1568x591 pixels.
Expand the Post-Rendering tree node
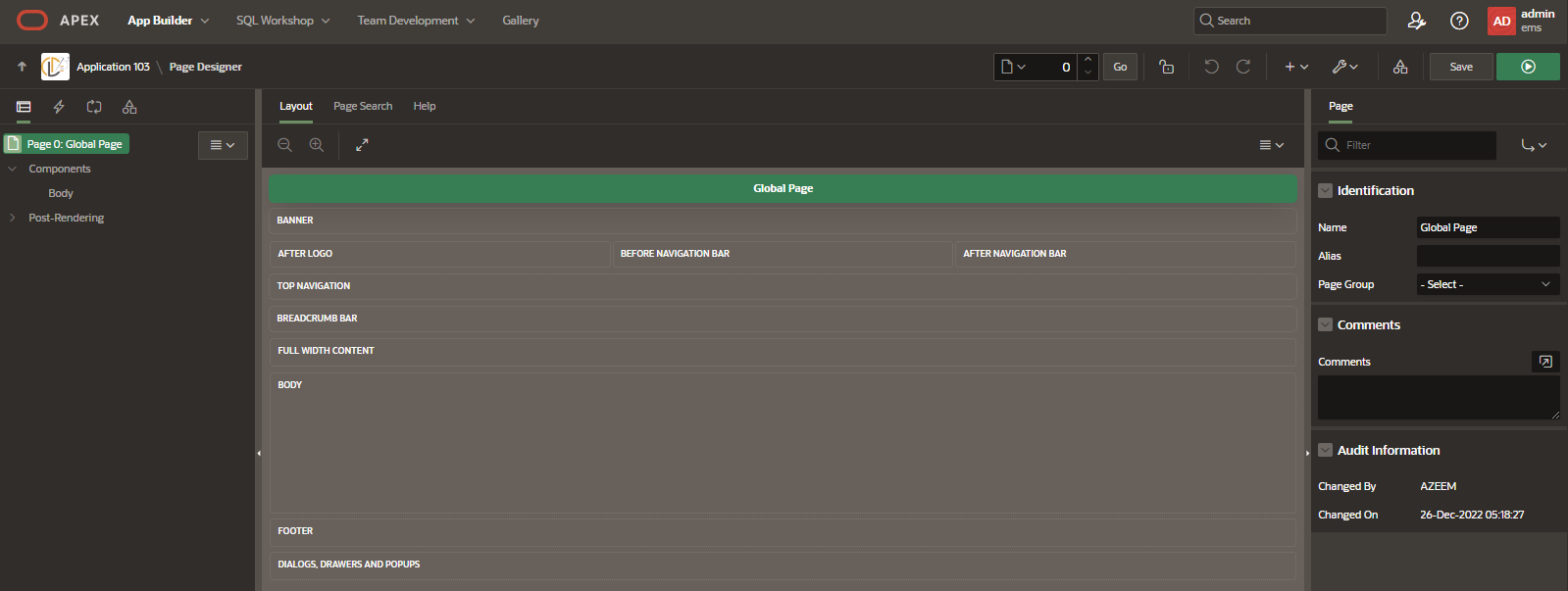tap(13, 219)
